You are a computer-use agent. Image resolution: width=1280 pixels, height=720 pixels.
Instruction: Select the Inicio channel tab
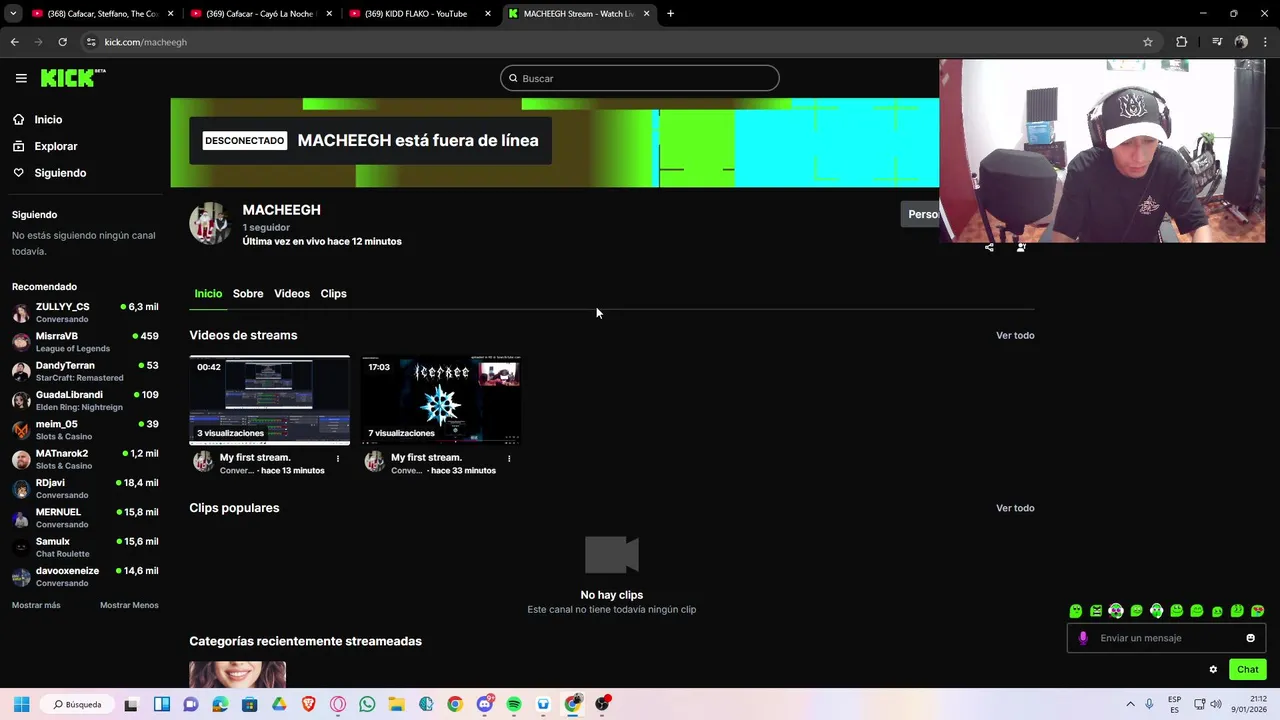[x=208, y=294]
